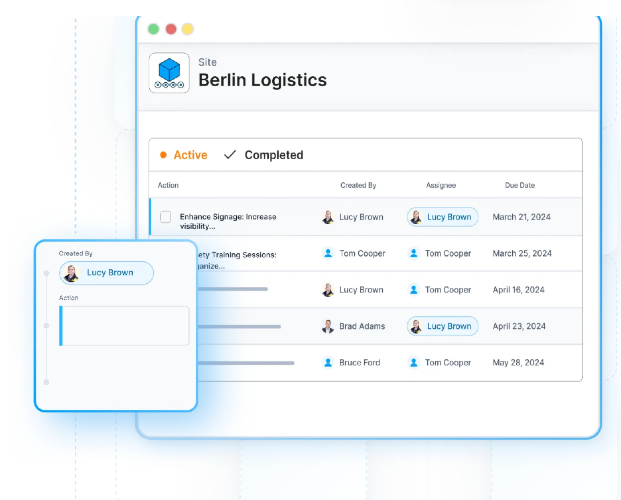The width and height of the screenshot is (621, 500).
Task: Tick the Enhance Signage action checkbox
Action: point(166,217)
